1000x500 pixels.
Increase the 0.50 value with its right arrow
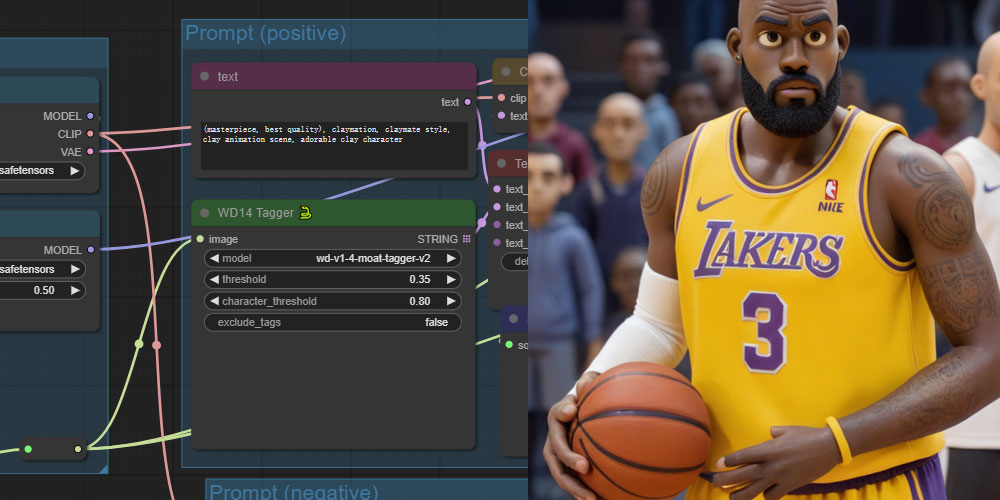[x=75, y=290]
